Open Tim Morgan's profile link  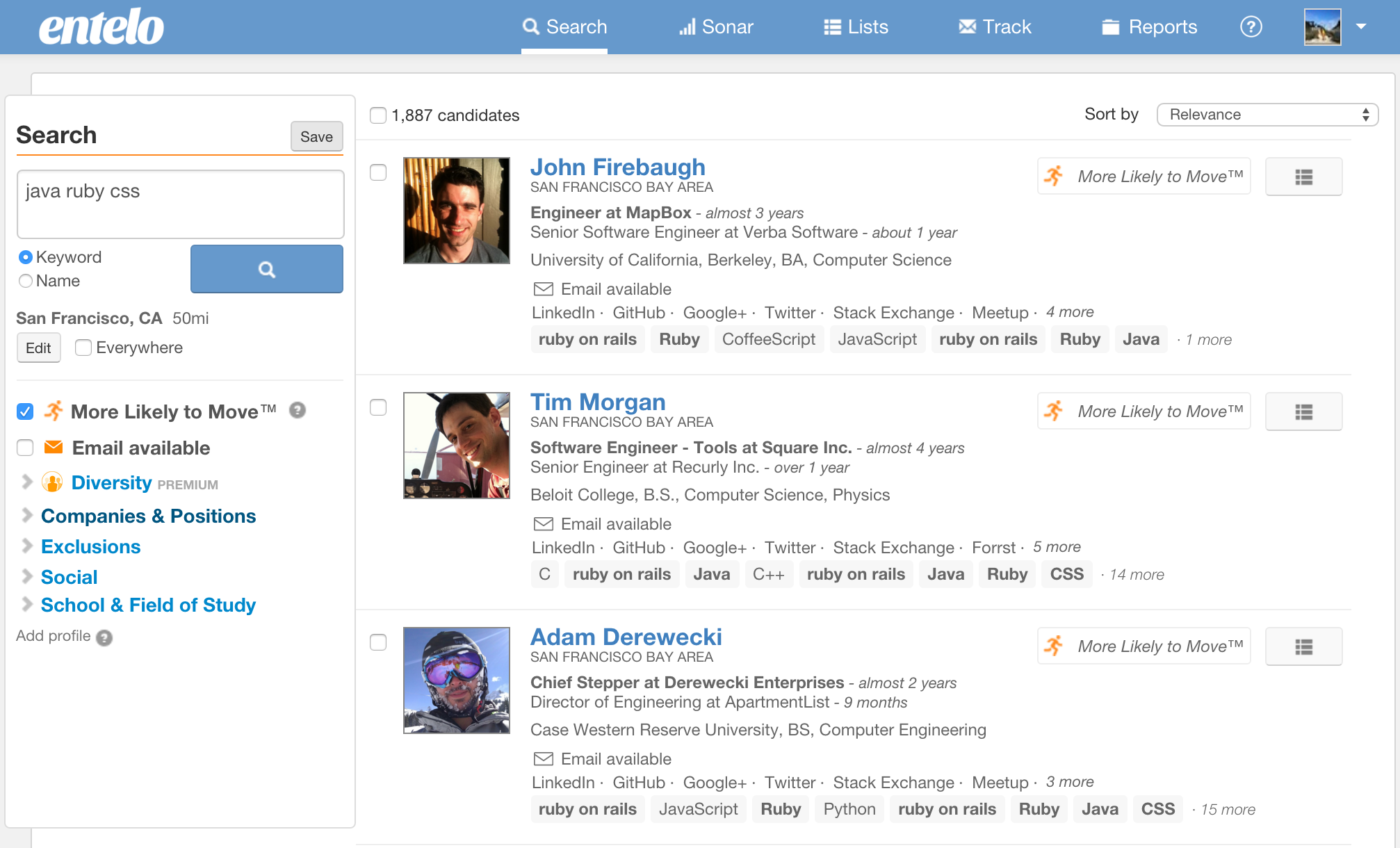point(598,402)
